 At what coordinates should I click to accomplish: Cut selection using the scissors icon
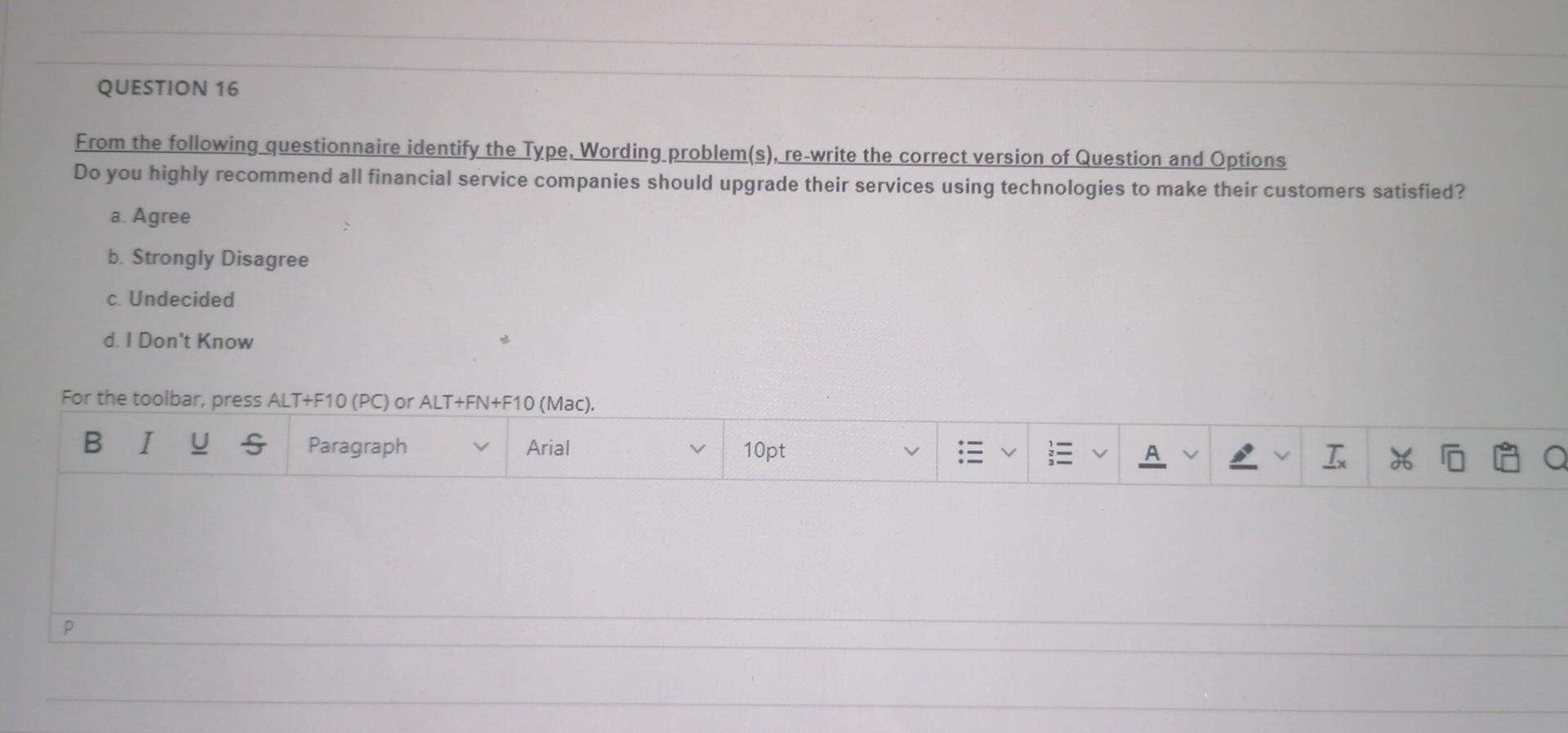coord(1401,459)
